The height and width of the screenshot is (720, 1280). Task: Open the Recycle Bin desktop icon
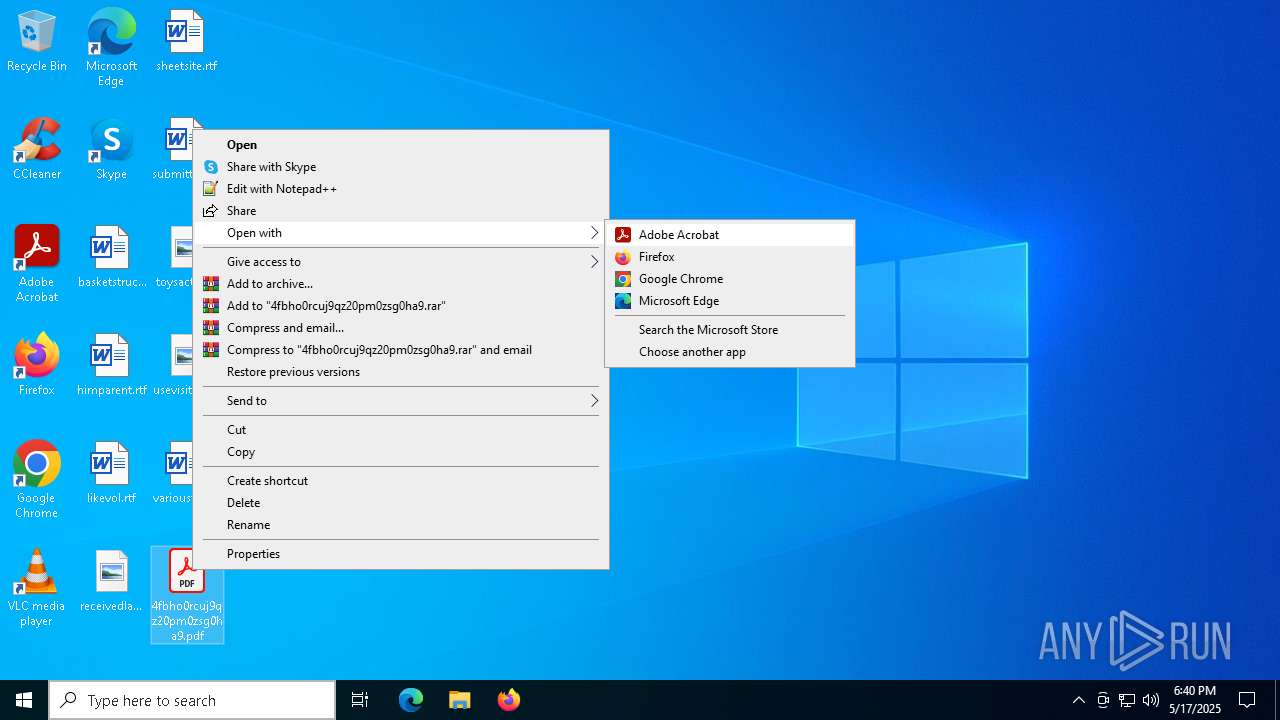click(x=37, y=42)
